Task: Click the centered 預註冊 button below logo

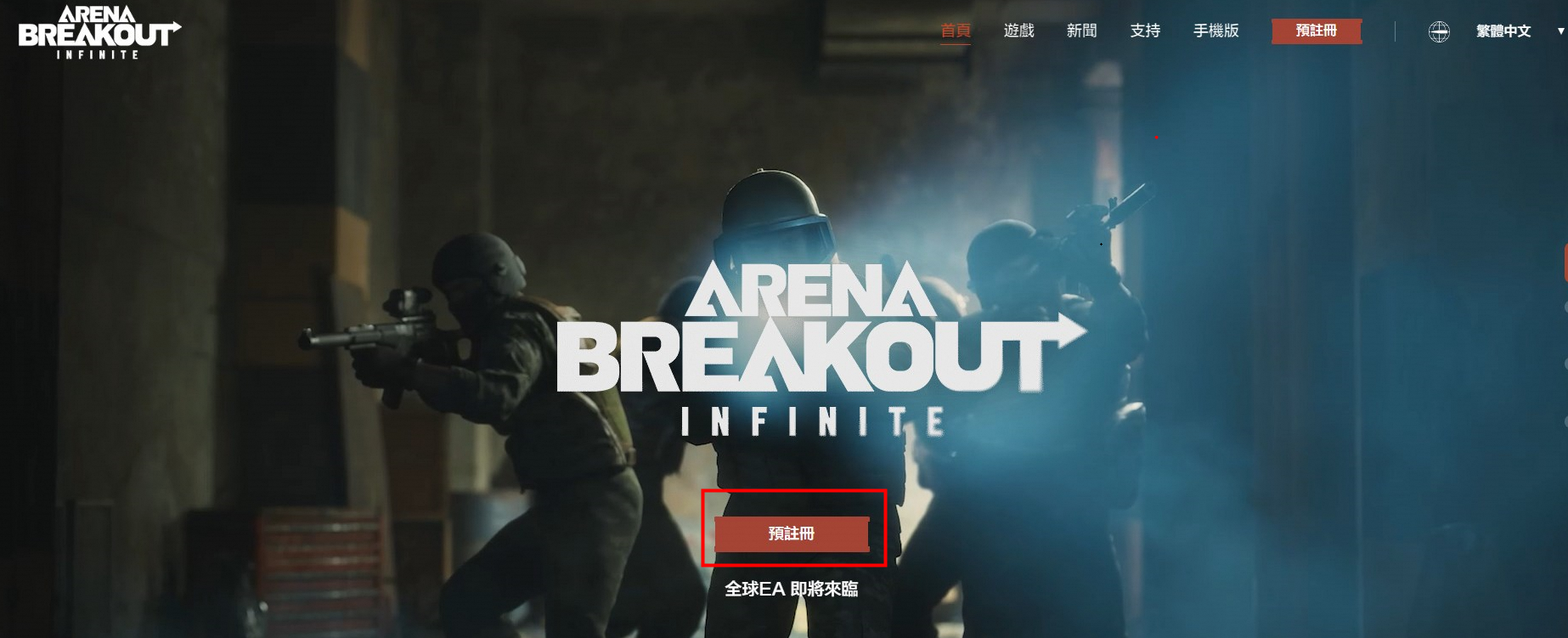Action: tap(792, 534)
